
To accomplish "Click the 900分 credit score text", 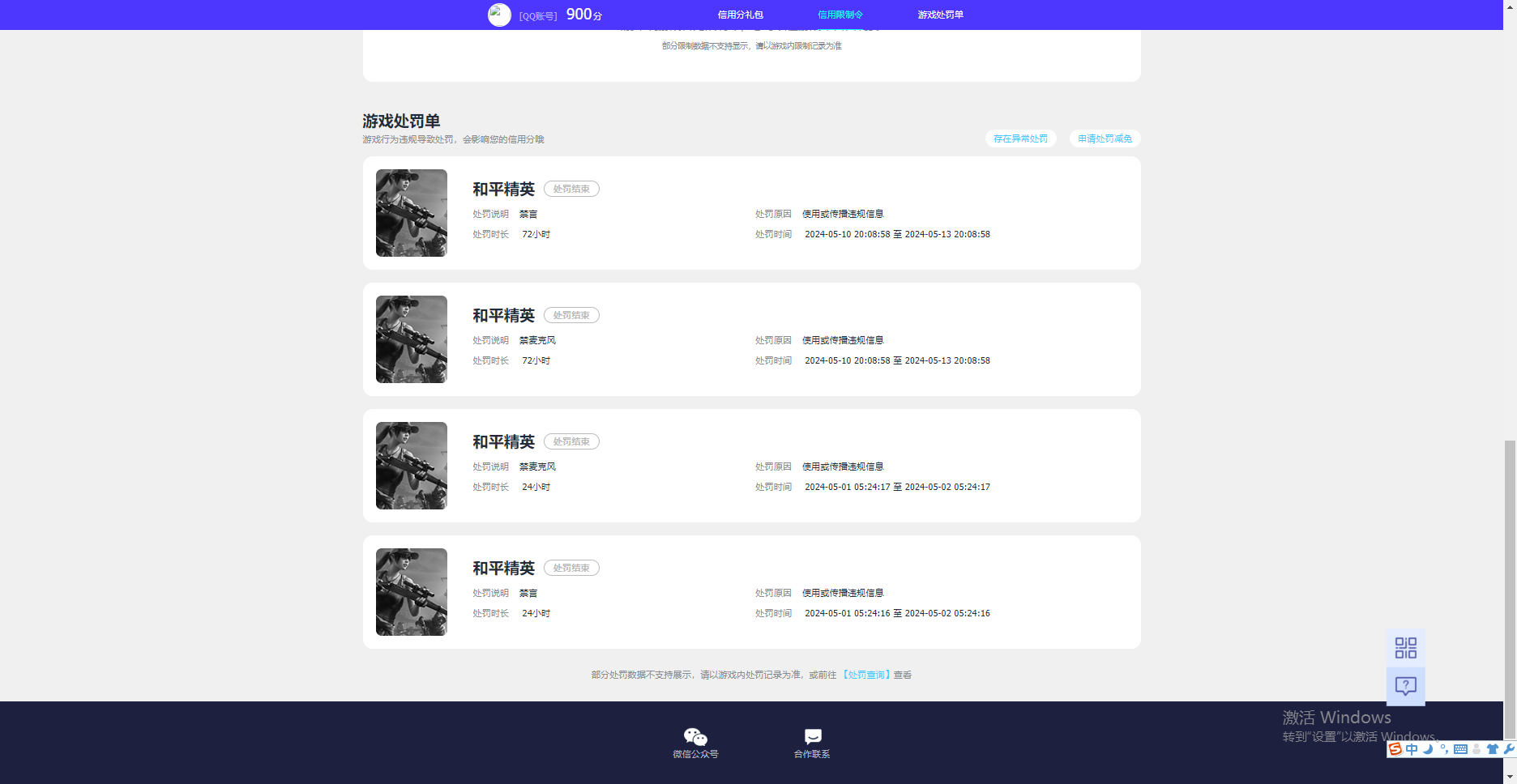I will coord(584,15).
